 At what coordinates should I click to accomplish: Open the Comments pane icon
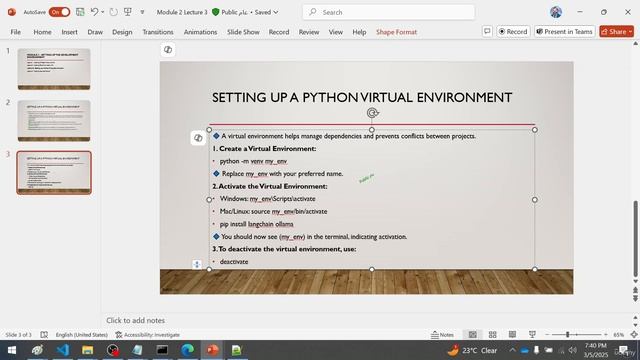(x=487, y=31)
